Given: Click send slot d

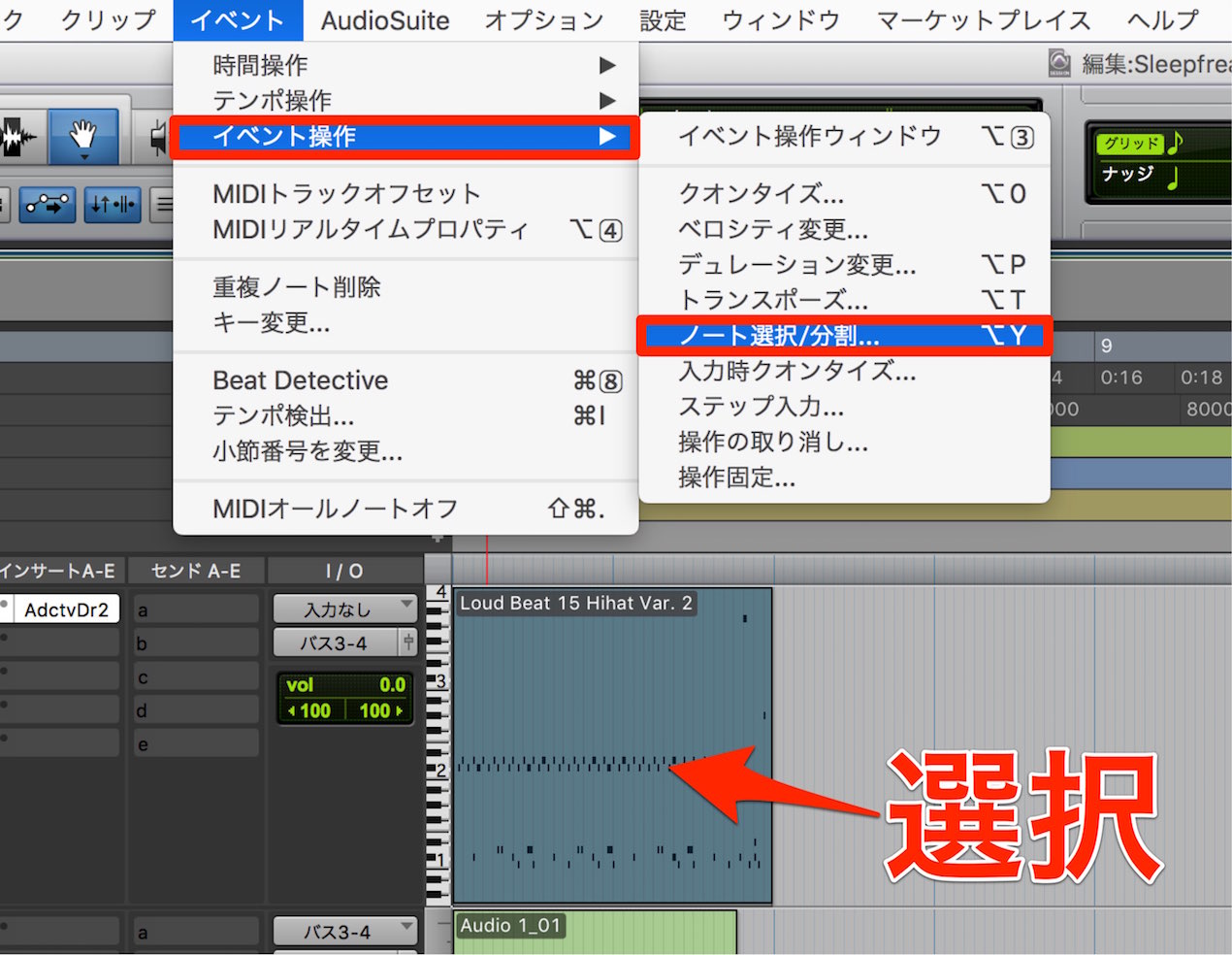Looking at the screenshot, I should coord(196,709).
